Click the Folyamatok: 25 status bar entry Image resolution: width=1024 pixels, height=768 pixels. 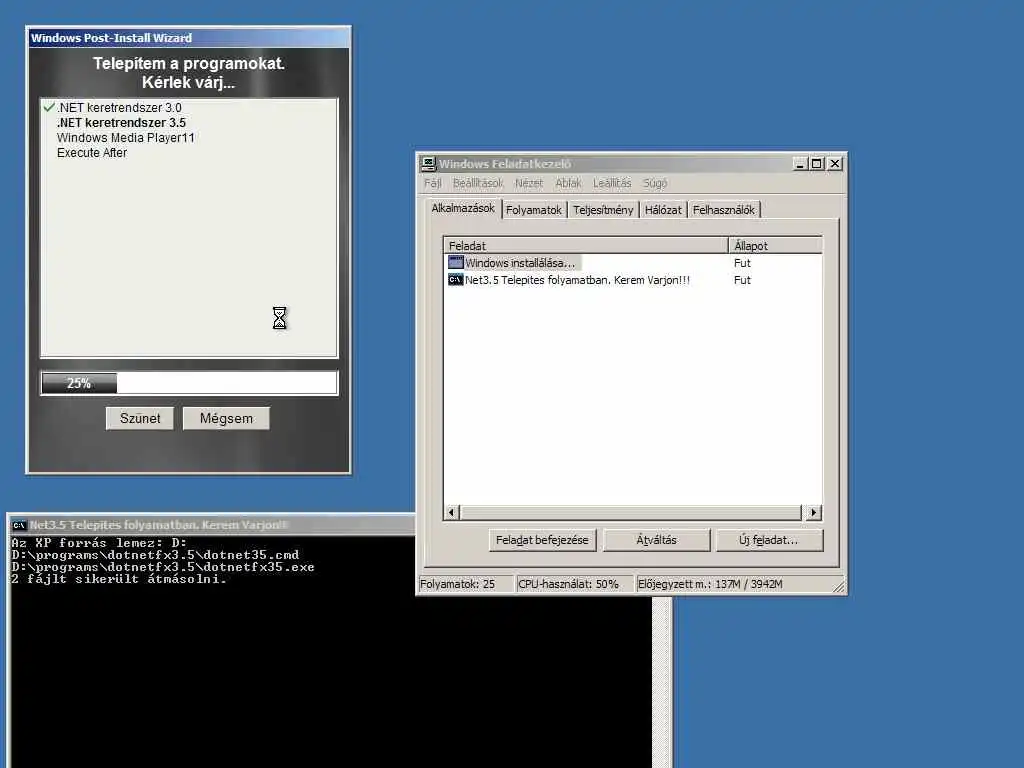point(466,584)
